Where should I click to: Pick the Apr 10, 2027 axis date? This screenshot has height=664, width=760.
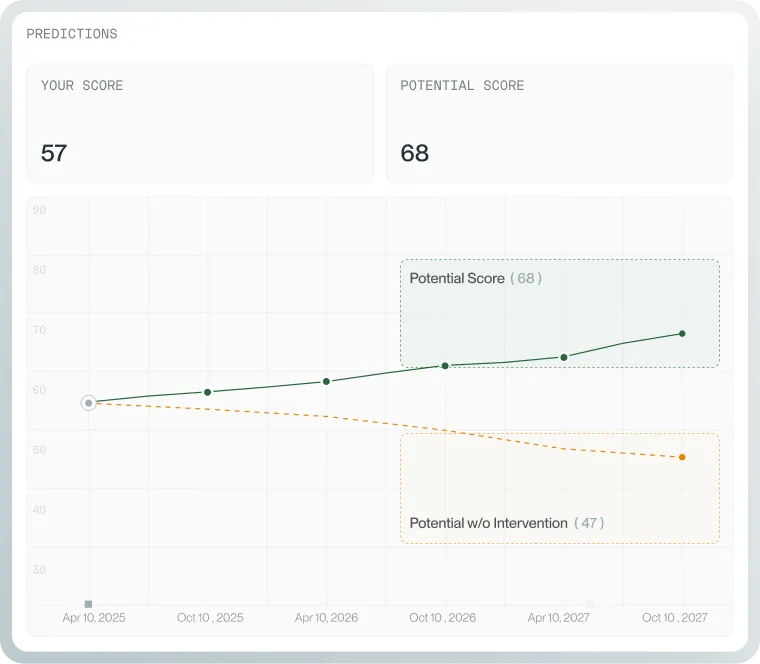click(x=559, y=618)
